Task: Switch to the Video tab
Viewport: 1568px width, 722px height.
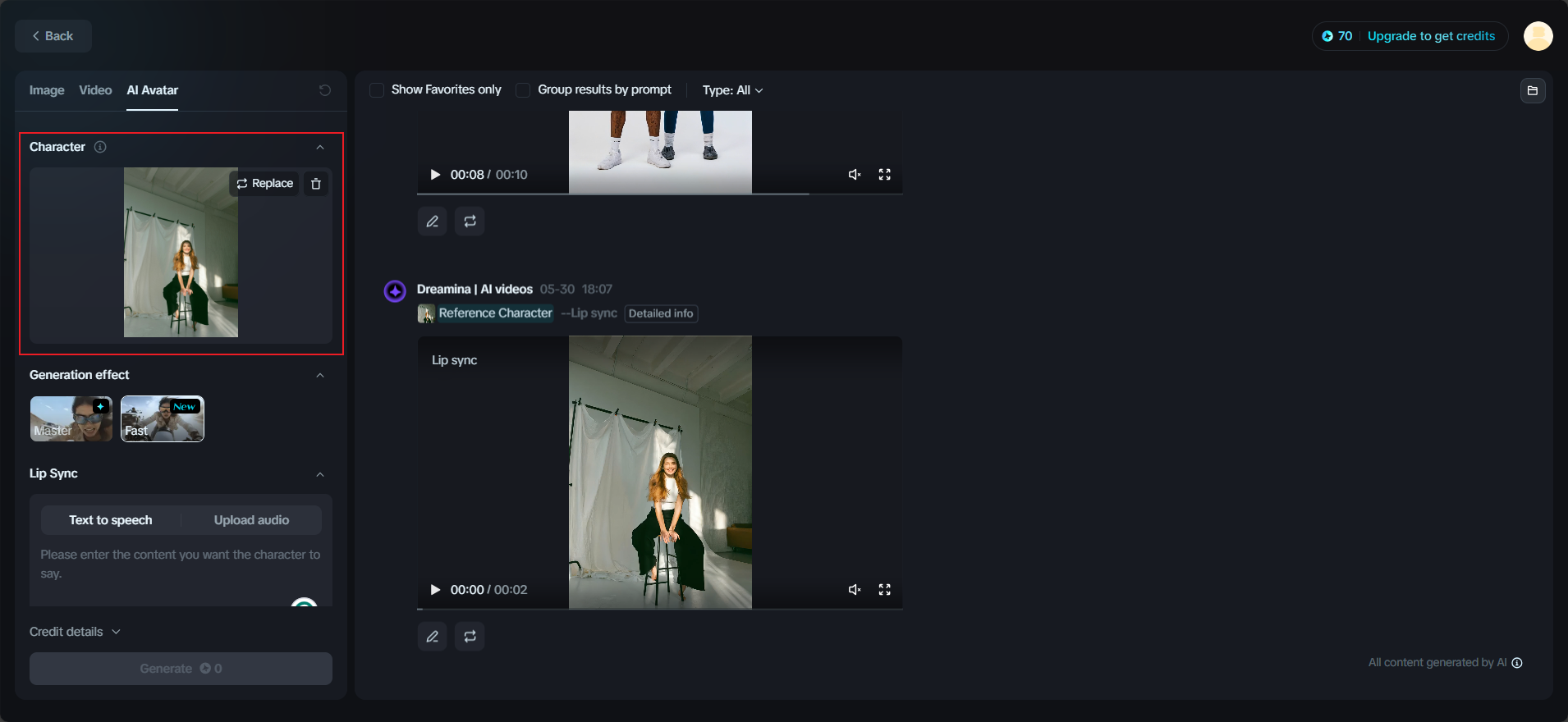Action: coord(95,90)
